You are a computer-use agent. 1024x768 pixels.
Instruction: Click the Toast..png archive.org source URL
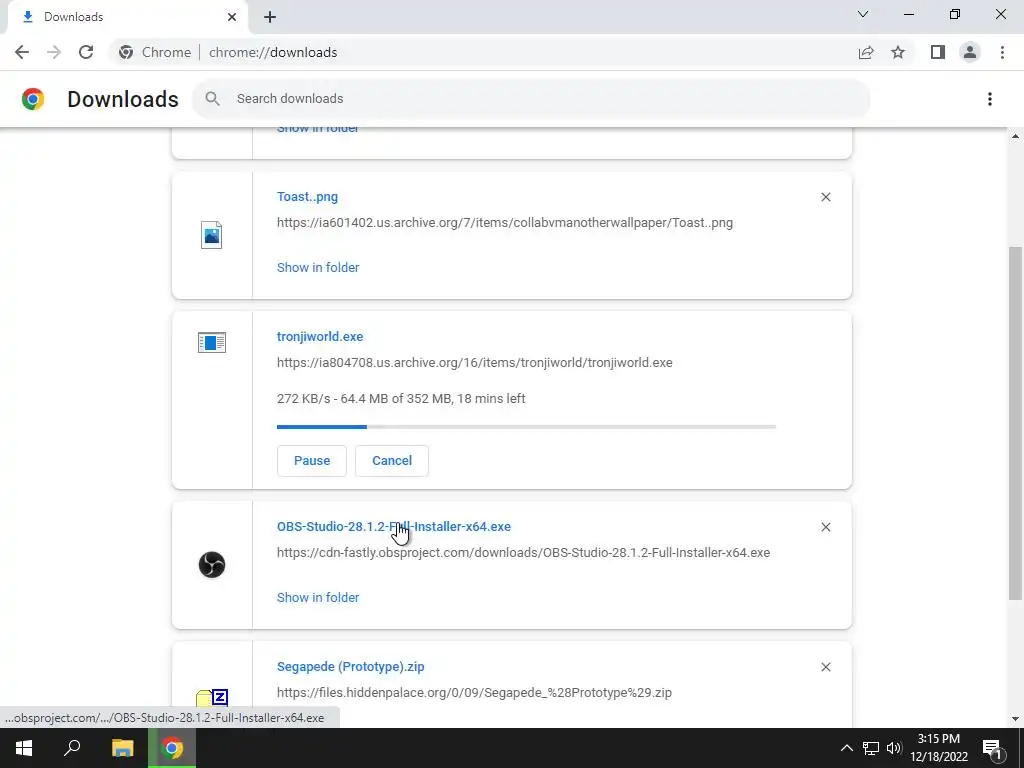pos(505,223)
